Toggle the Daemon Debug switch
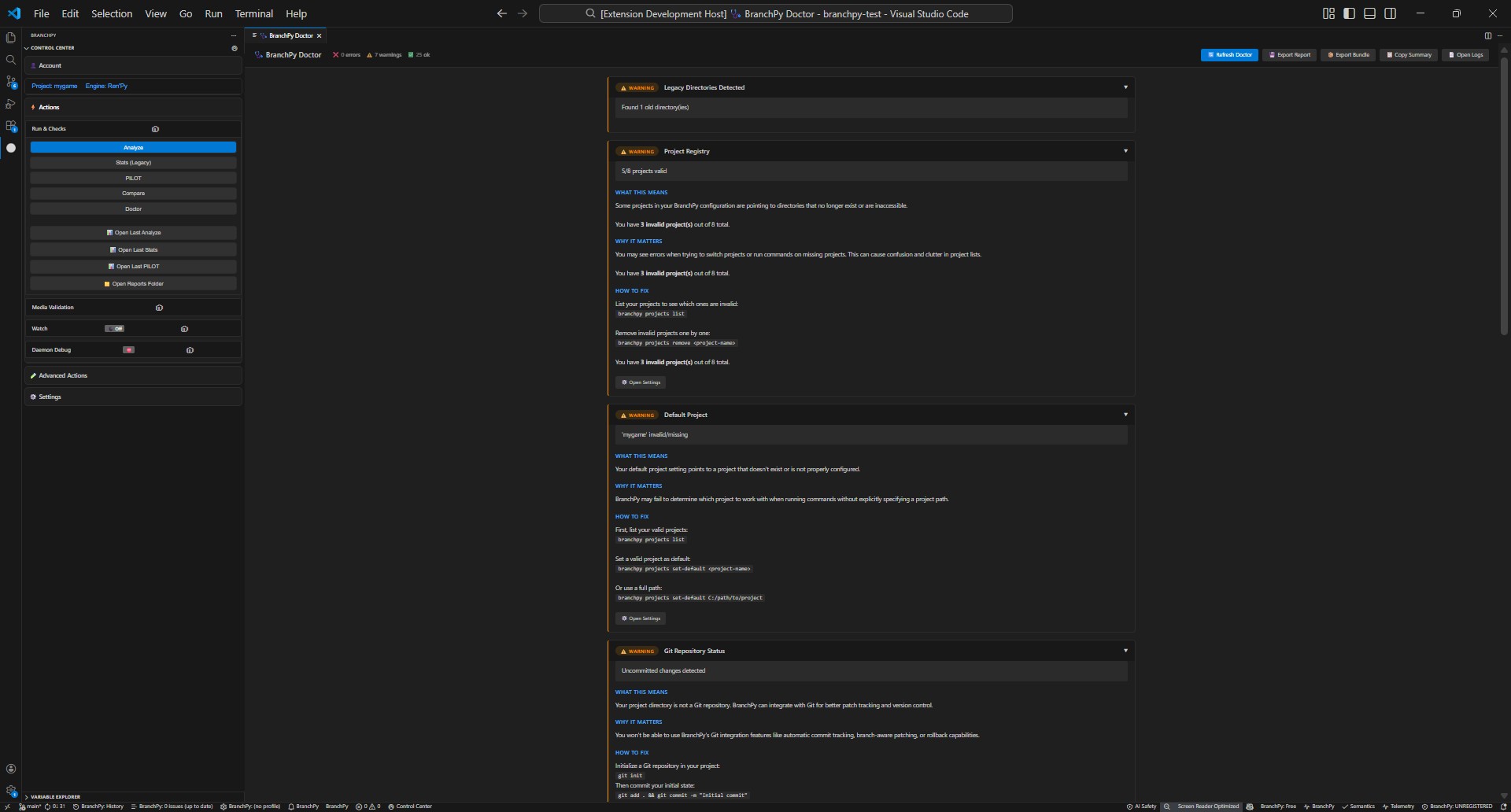 [128, 349]
